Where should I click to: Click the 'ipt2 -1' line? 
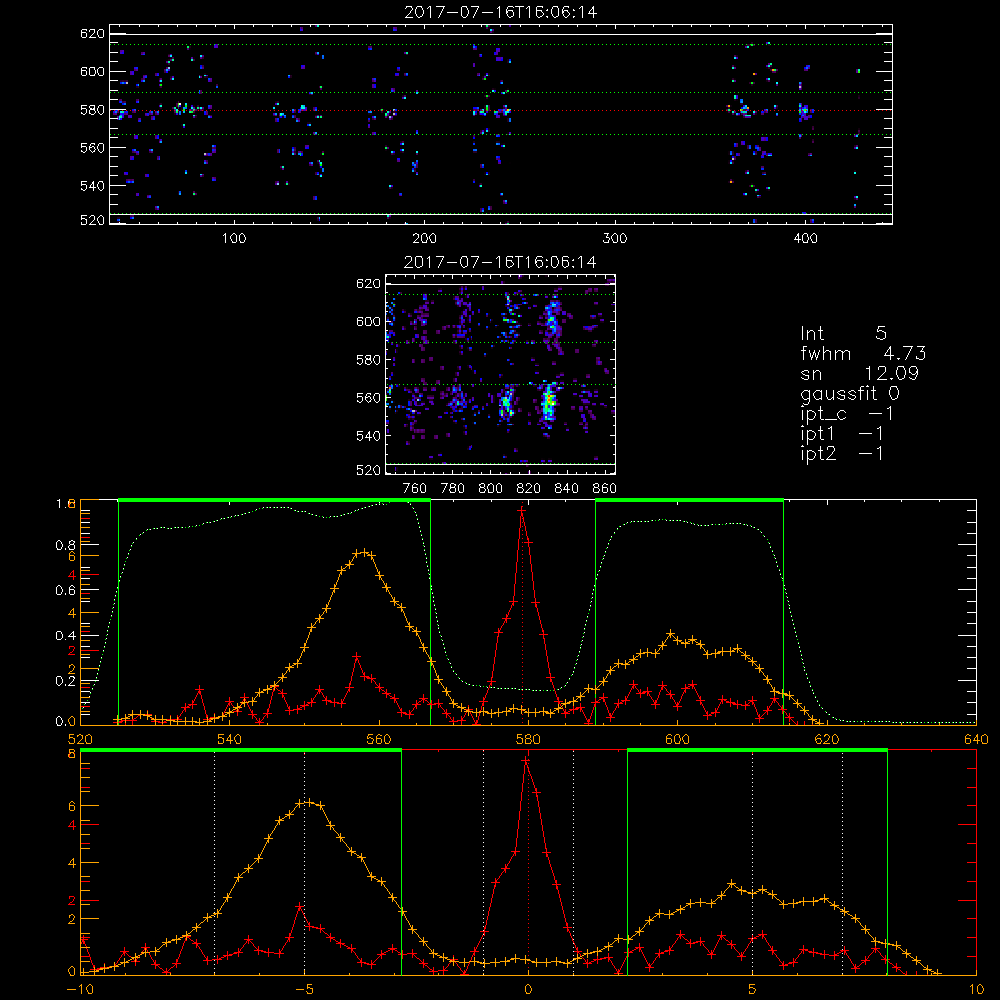pos(842,453)
